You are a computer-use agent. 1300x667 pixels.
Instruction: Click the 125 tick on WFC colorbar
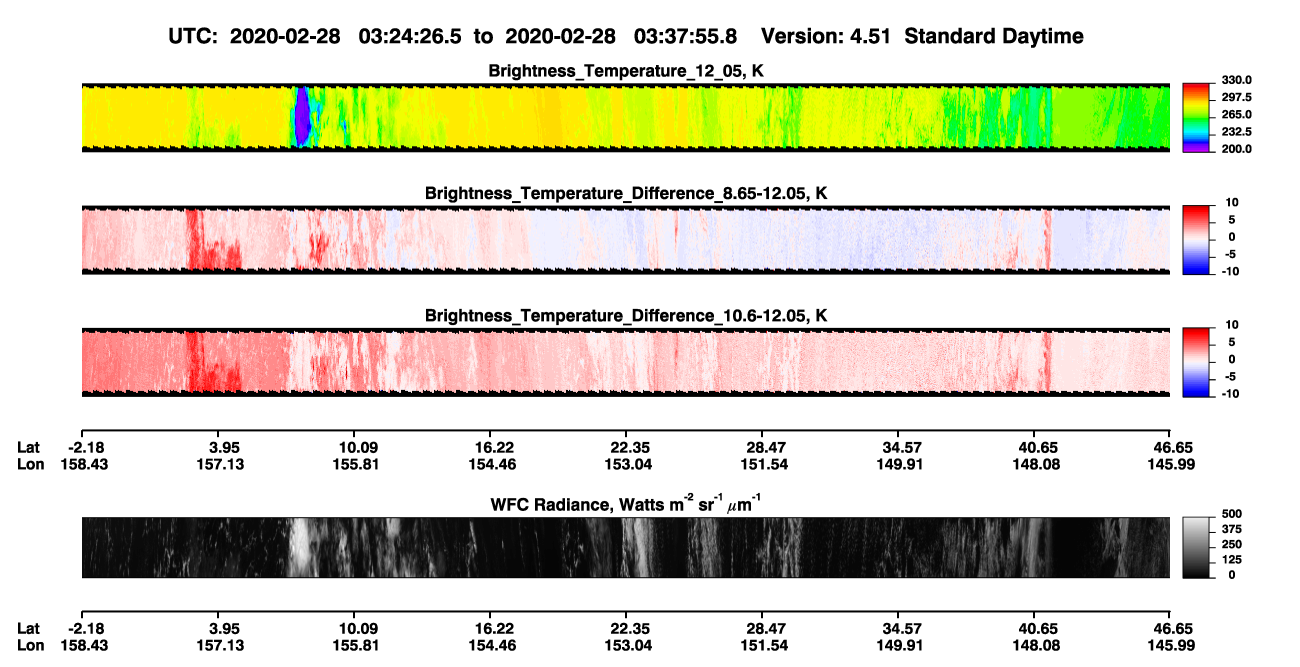[x=1232, y=559]
